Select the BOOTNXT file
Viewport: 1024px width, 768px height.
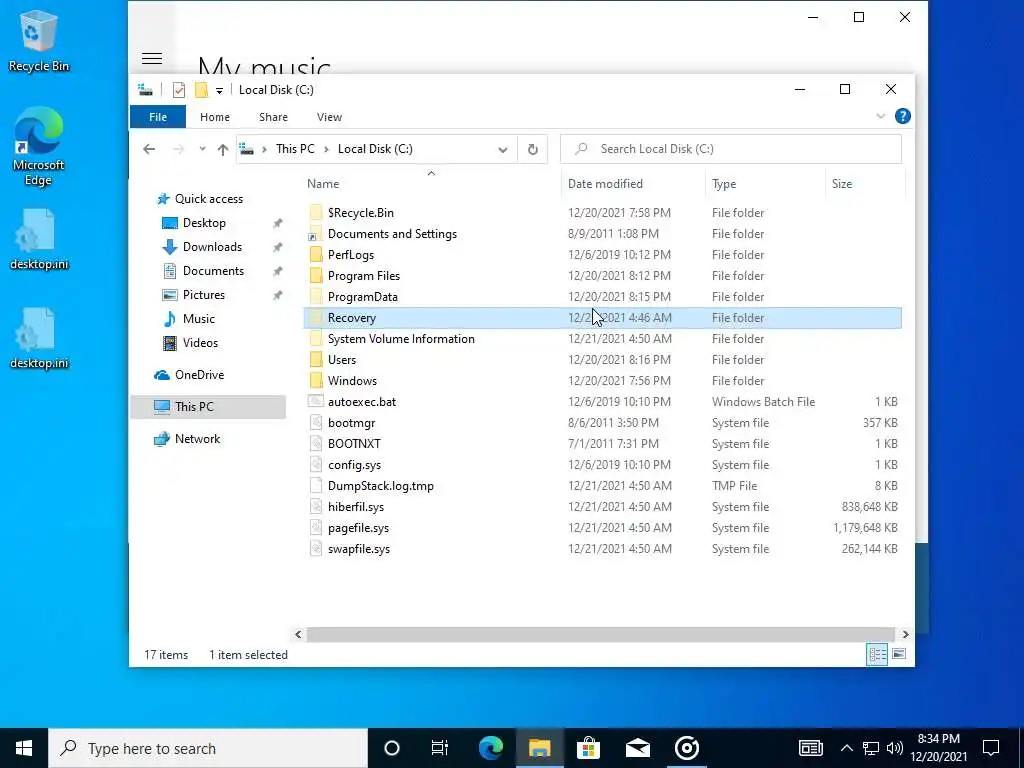click(354, 443)
